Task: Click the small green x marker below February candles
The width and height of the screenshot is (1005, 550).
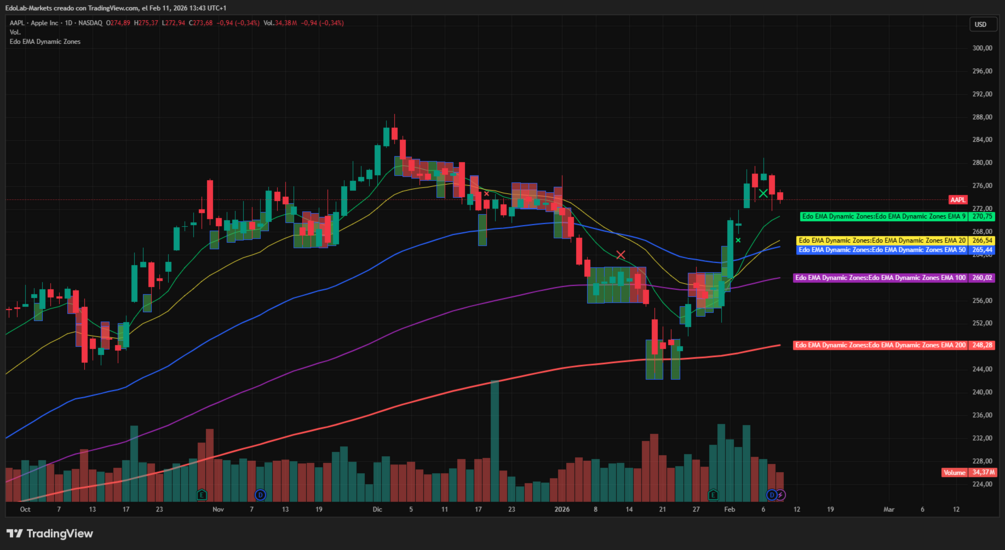Action: coord(738,240)
